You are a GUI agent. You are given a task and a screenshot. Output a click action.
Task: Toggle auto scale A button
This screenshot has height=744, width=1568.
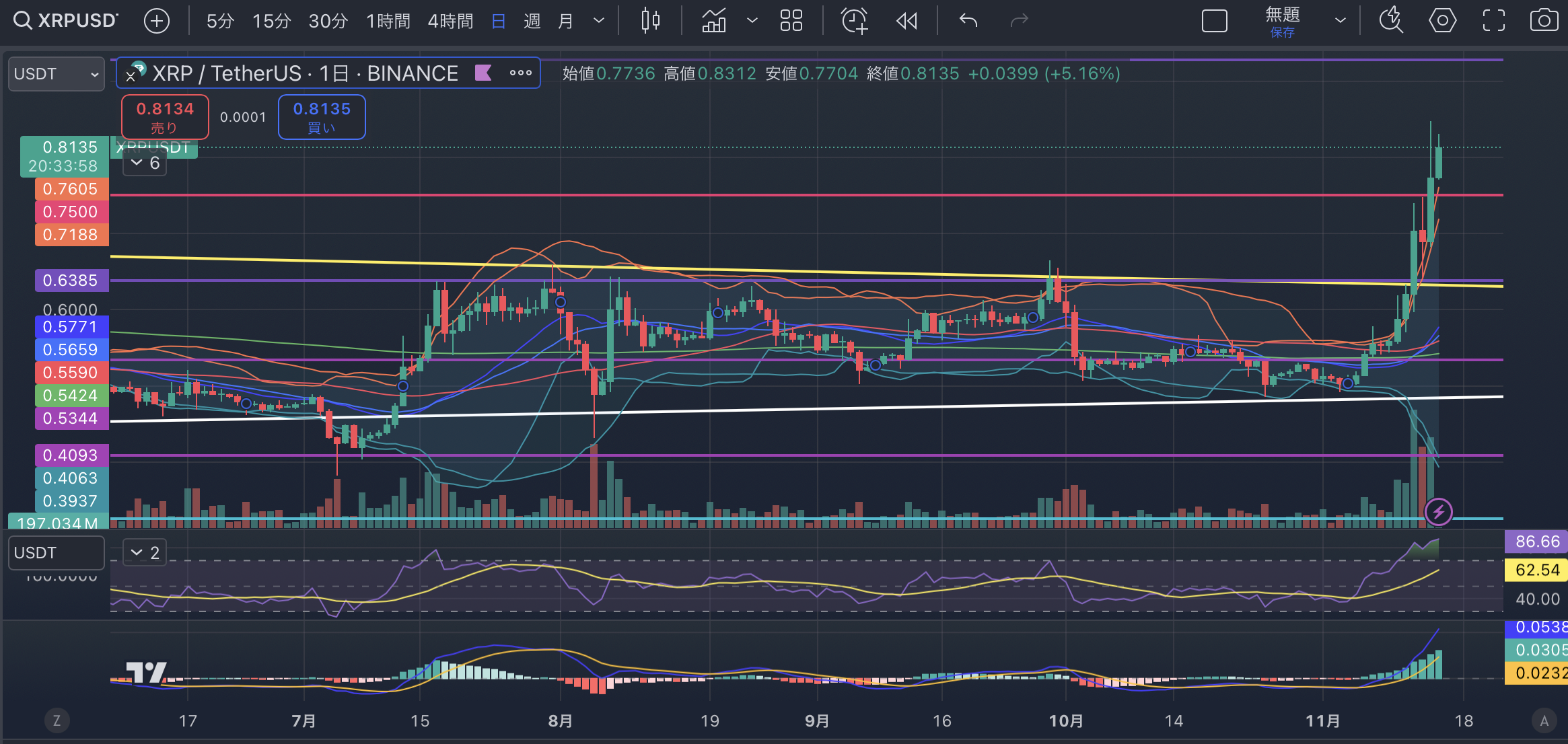(1544, 721)
